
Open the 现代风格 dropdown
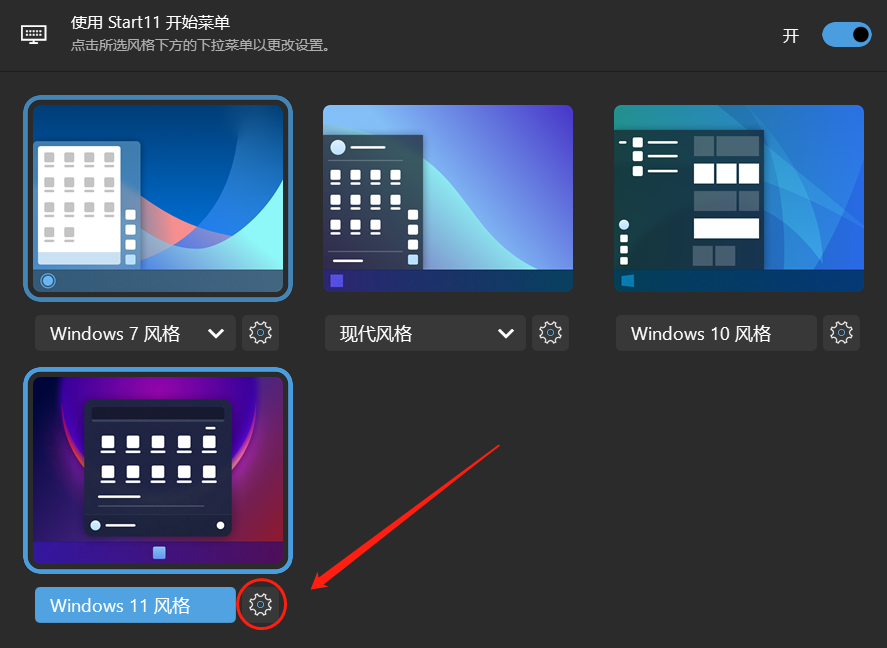[425, 333]
